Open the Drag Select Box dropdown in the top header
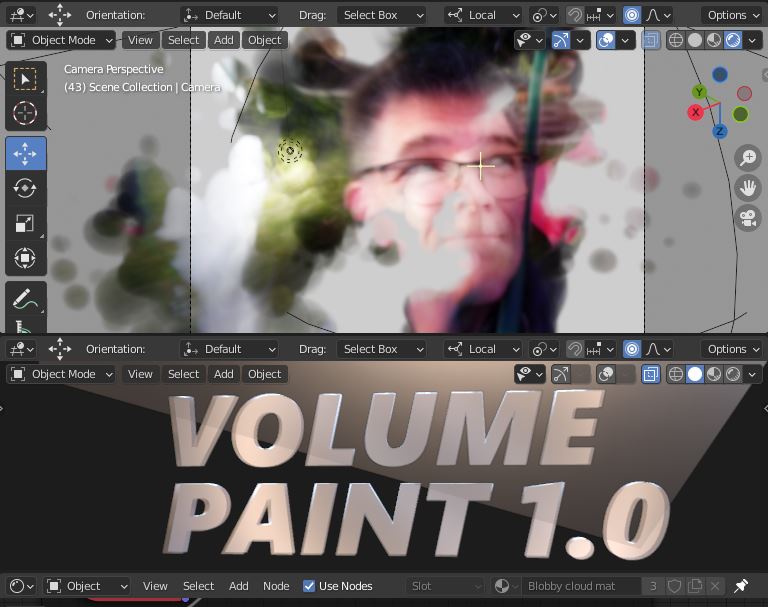 pos(382,16)
